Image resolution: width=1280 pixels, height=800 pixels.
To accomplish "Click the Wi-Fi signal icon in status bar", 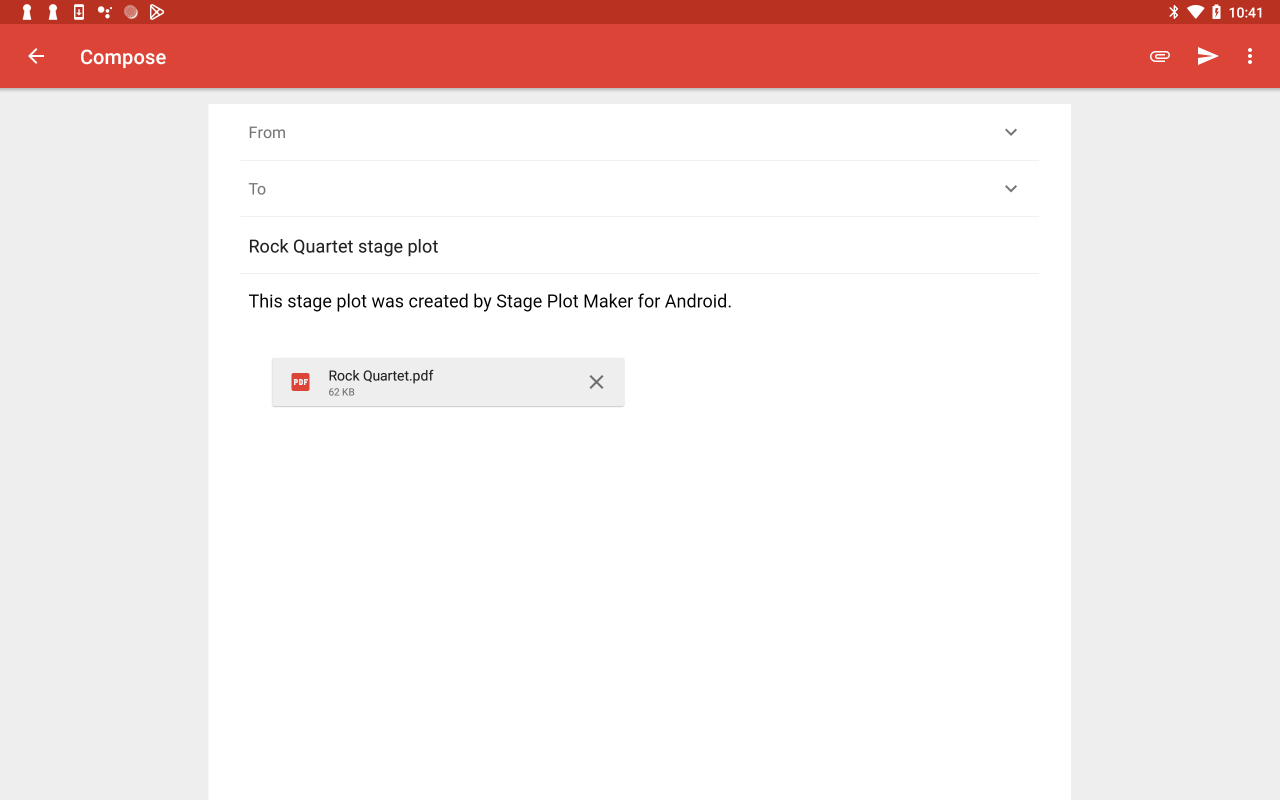I will pos(1194,12).
